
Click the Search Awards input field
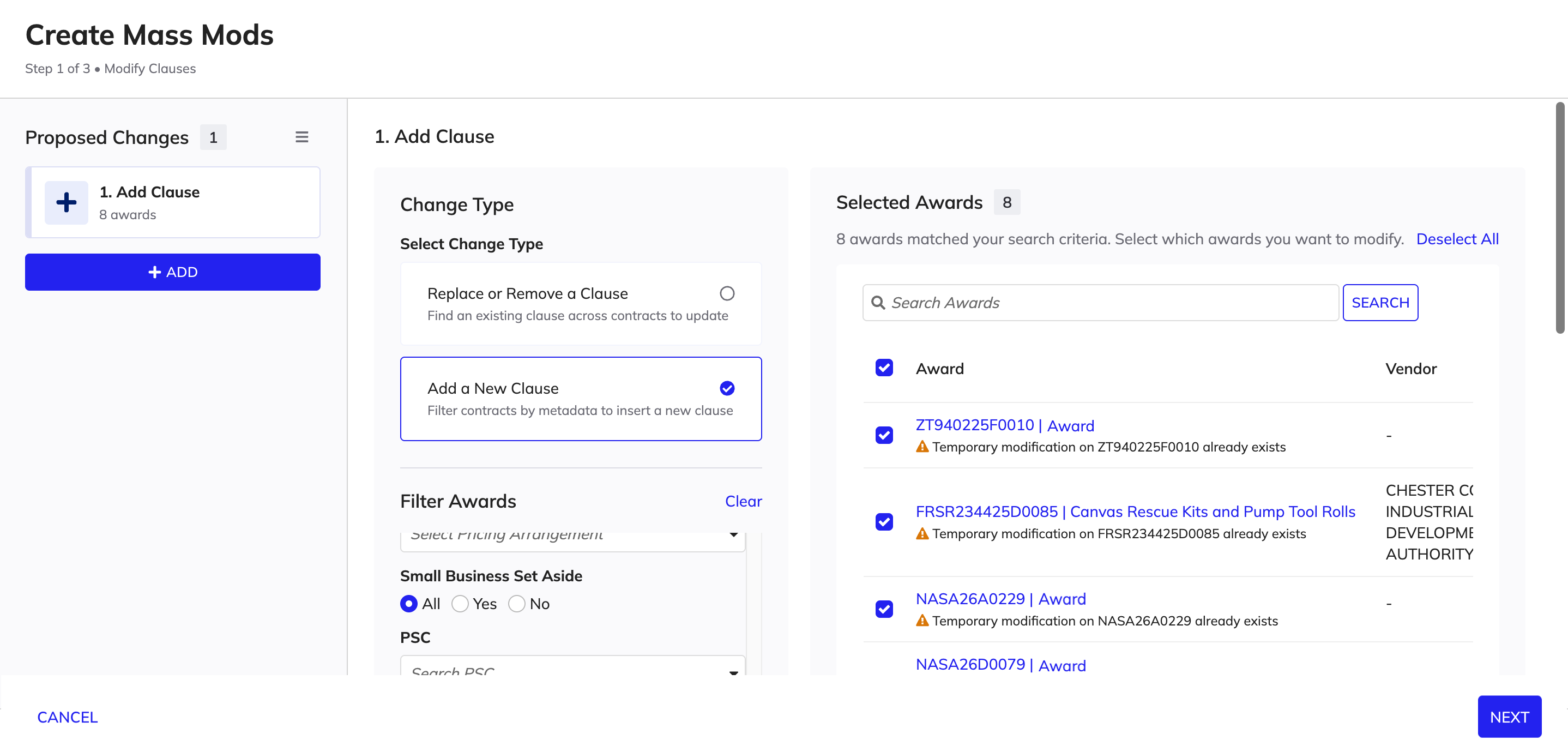pos(1101,303)
